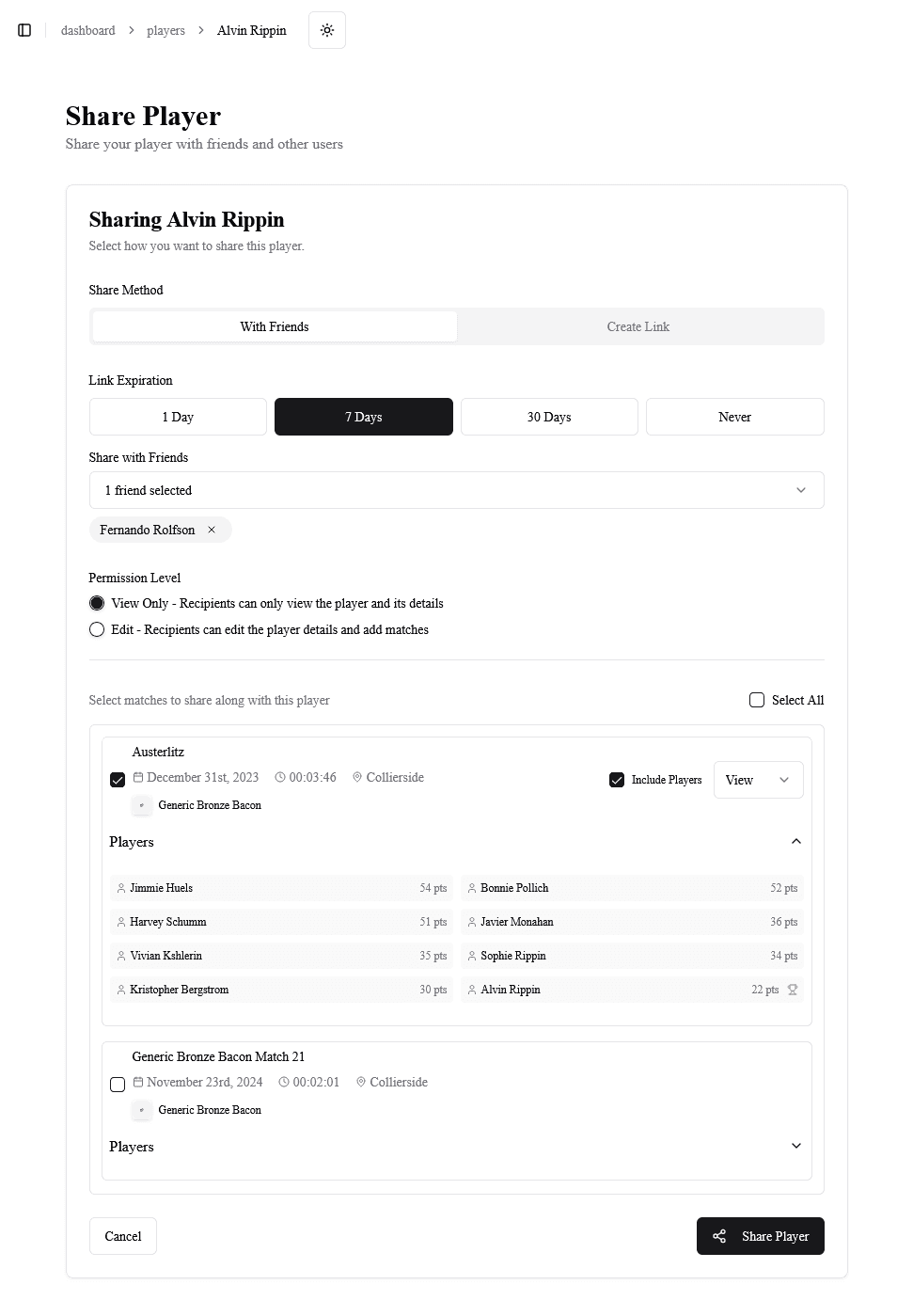Click the clock icon beside 00:03:46
The width and height of the screenshot is (913, 1316).
[280, 777]
